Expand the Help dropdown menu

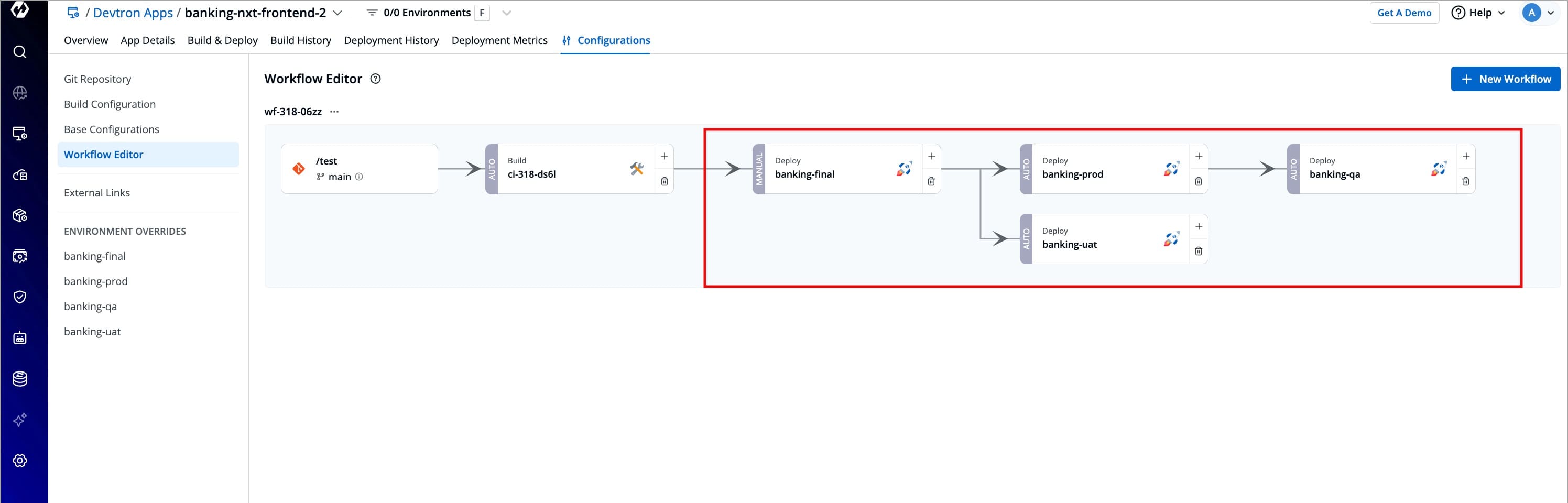click(x=1477, y=13)
